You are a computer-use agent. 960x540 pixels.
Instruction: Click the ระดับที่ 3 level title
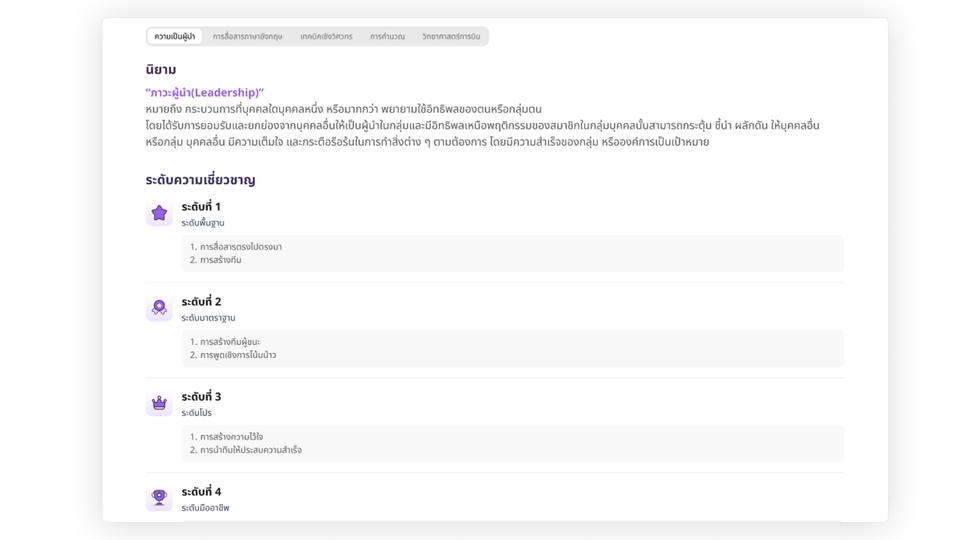click(x=201, y=397)
